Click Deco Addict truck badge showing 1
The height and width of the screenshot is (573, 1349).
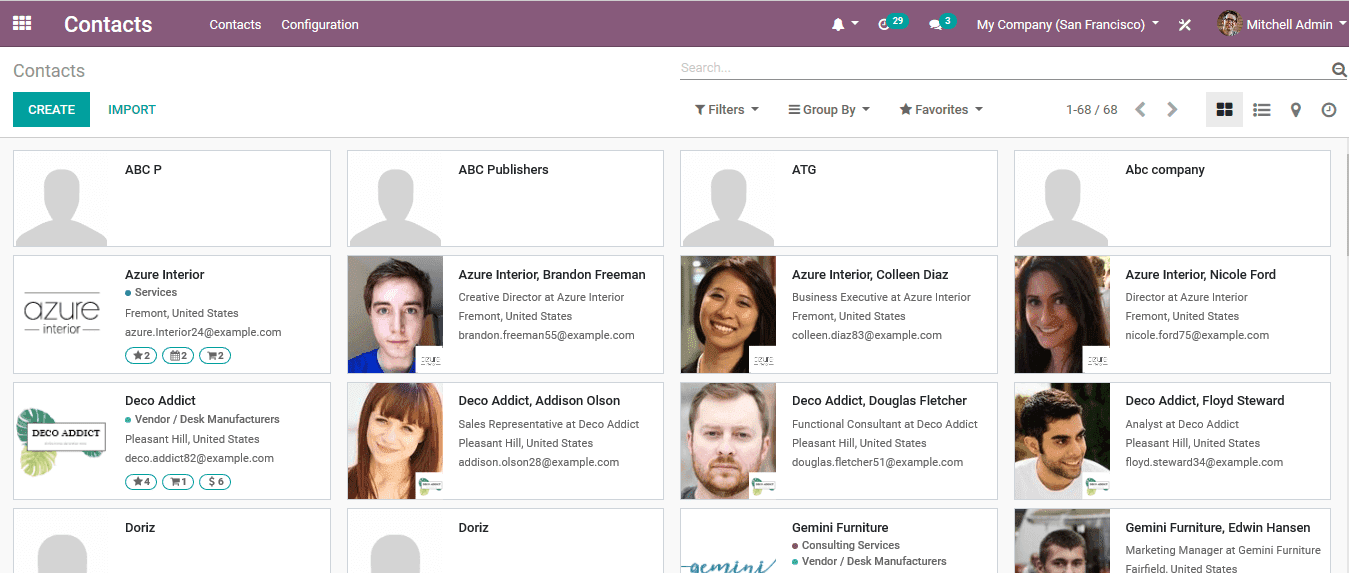pyautogui.click(x=178, y=482)
